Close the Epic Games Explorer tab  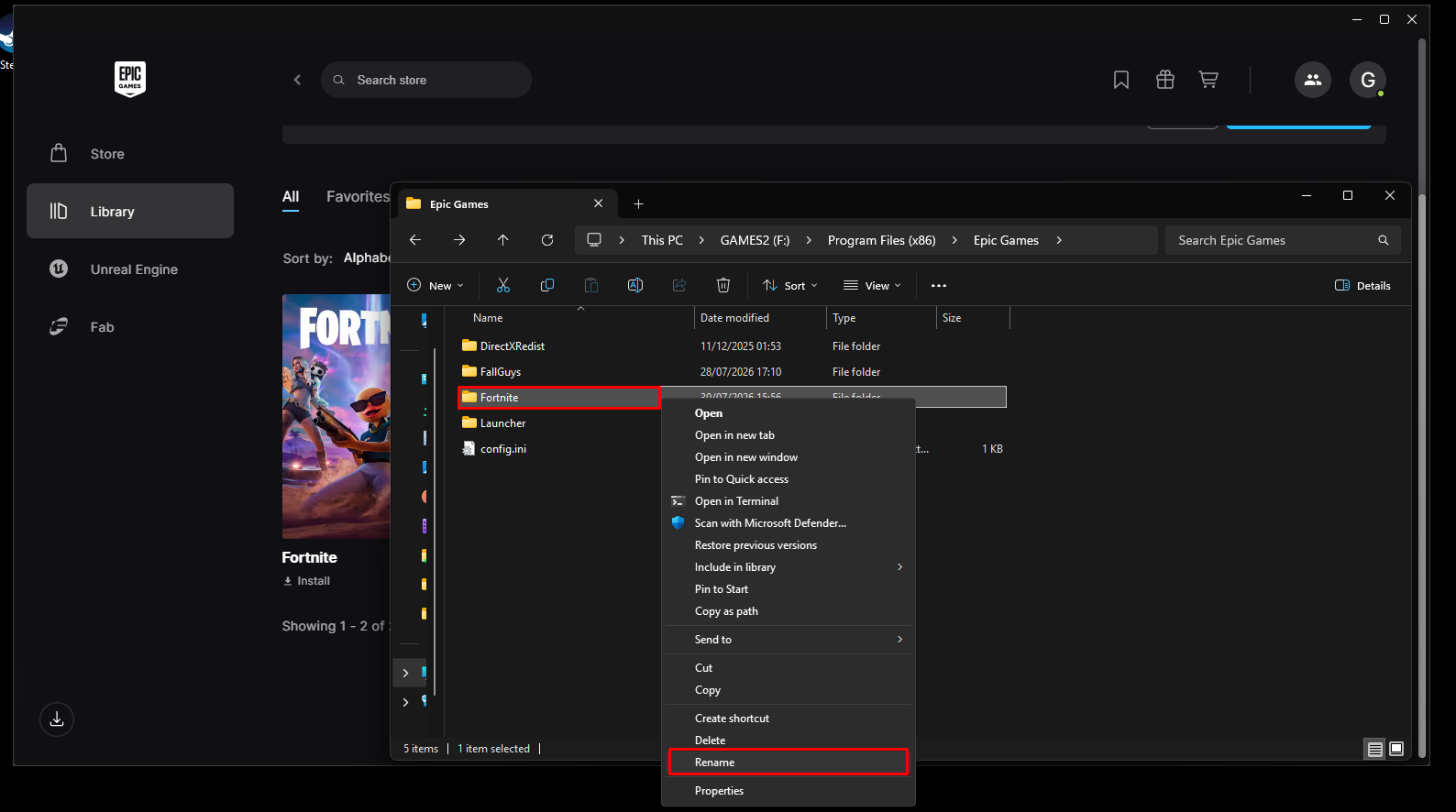pyautogui.click(x=599, y=203)
